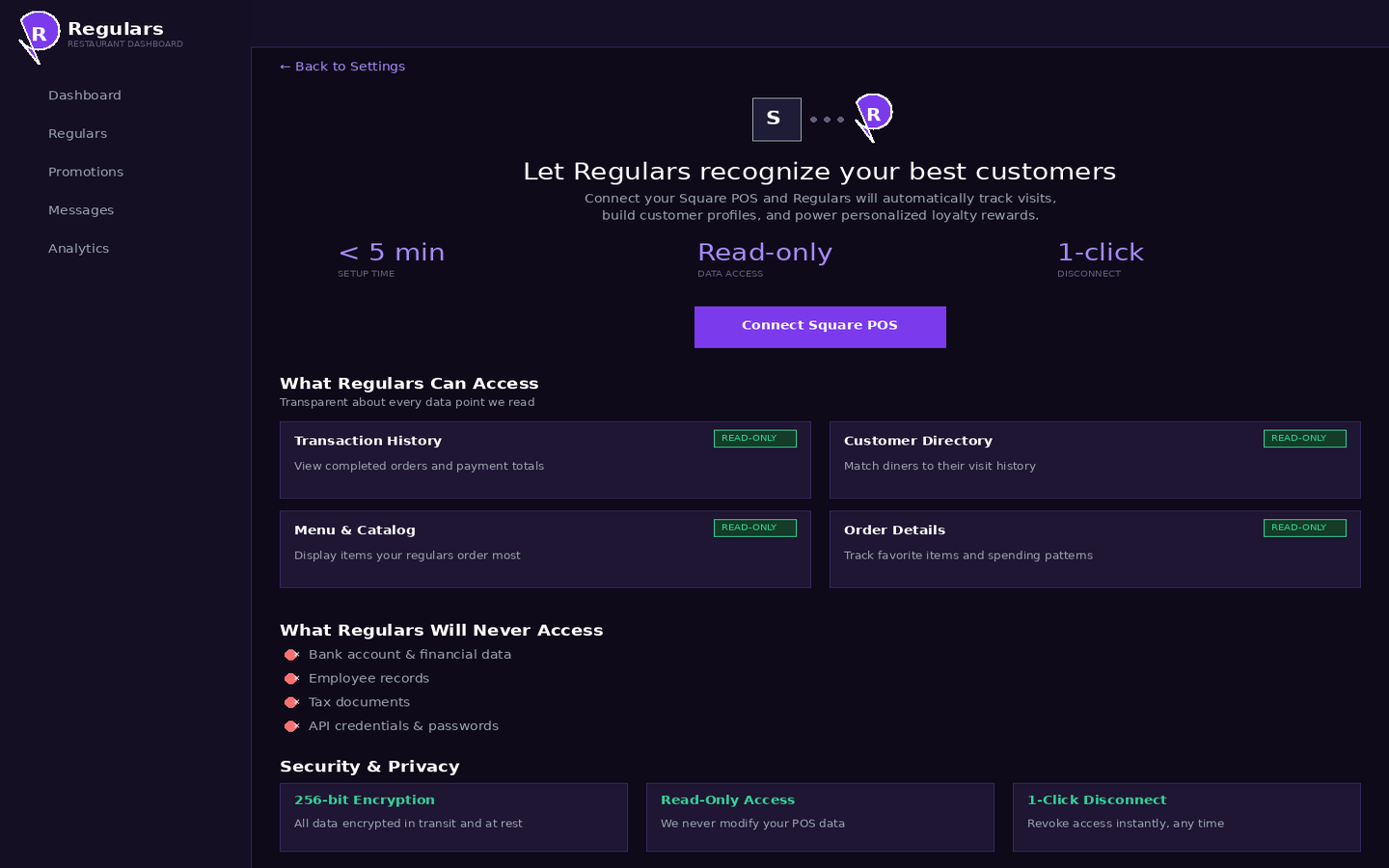Navigate to Messages in sidebar
Screen dimensions: 1389x868
pyautogui.click(x=81, y=210)
